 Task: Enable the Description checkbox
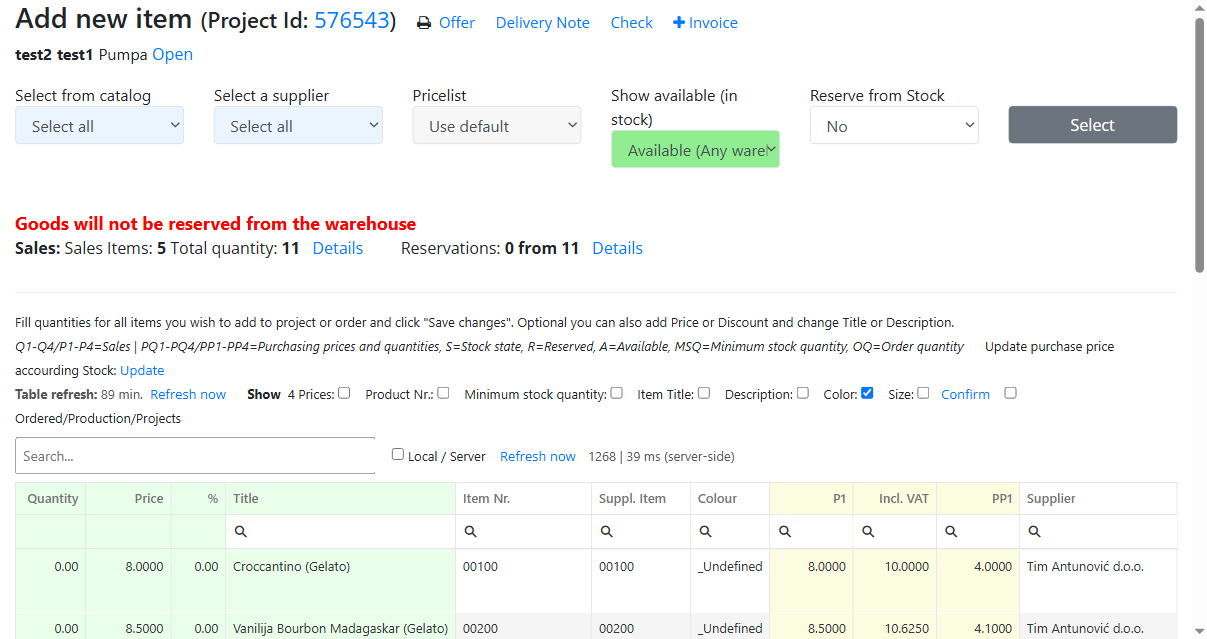tap(803, 393)
